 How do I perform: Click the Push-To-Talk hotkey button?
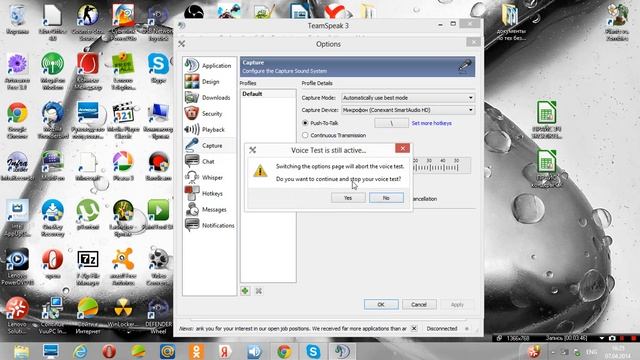tap(391, 123)
